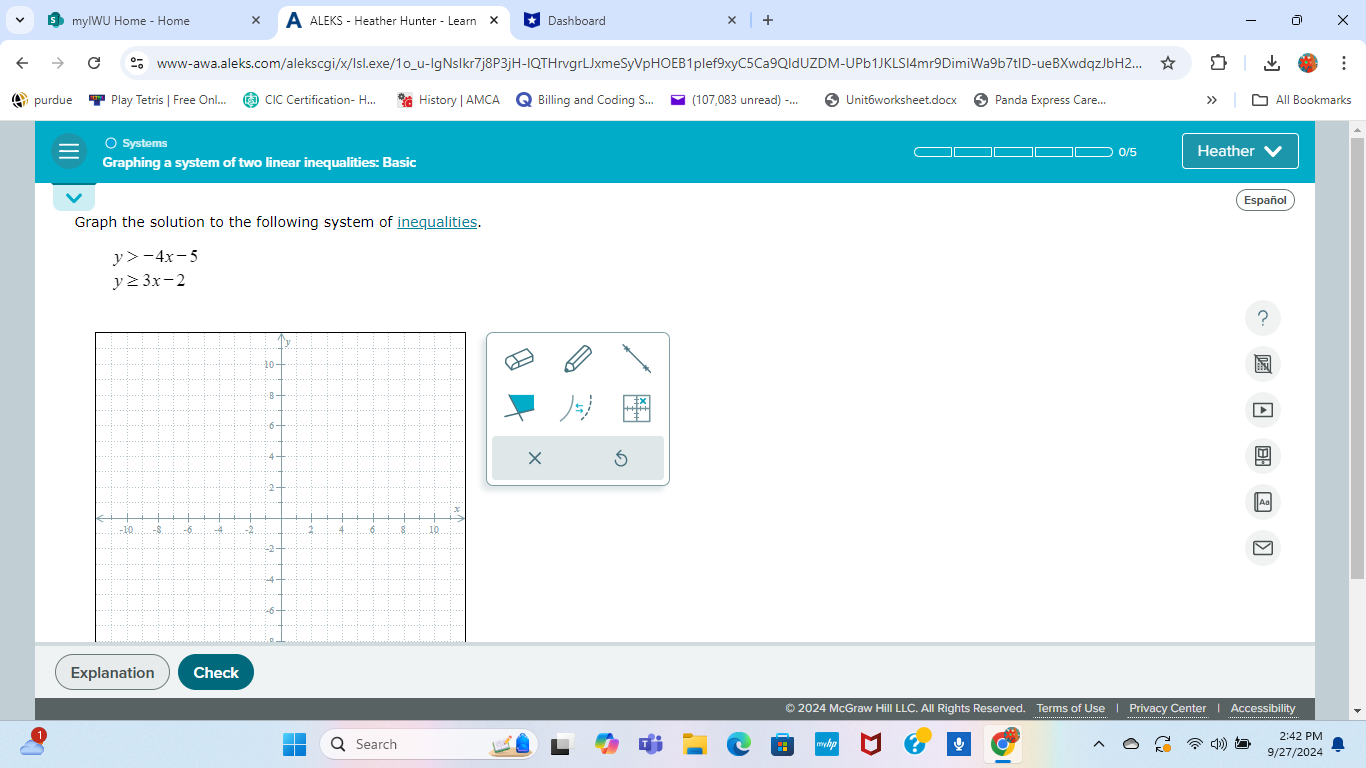1366x768 pixels.
Task: Open File Explorer from the taskbar
Action: 694,744
